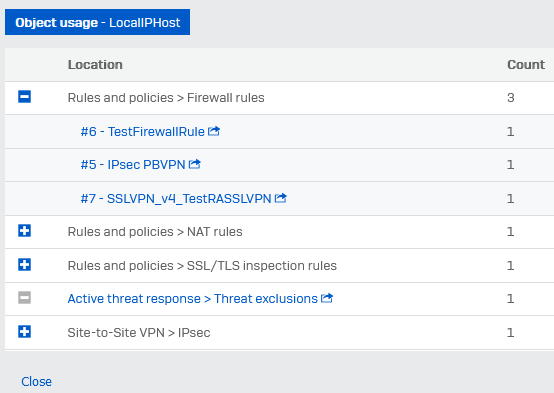
Task: Open external link icon beside SSLVPN_v4_TestRASSLVPN
Action: (x=281, y=198)
